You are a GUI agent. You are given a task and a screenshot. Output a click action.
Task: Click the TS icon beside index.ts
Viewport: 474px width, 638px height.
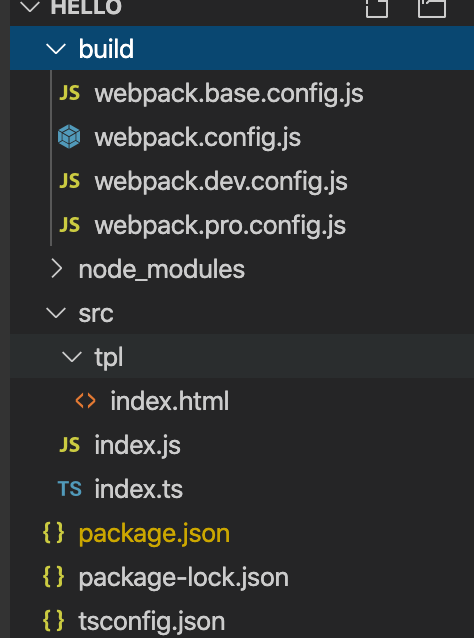coord(70,489)
